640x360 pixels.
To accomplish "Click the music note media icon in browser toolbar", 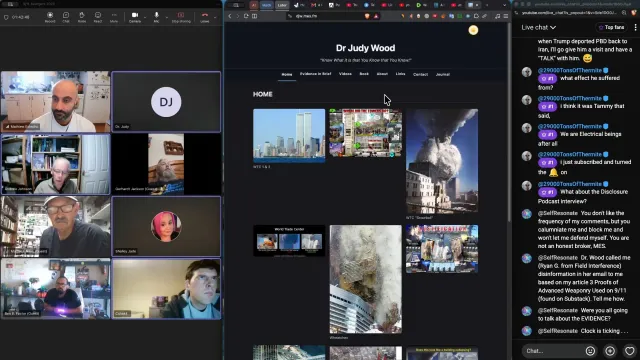I will (x=498, y=16).
